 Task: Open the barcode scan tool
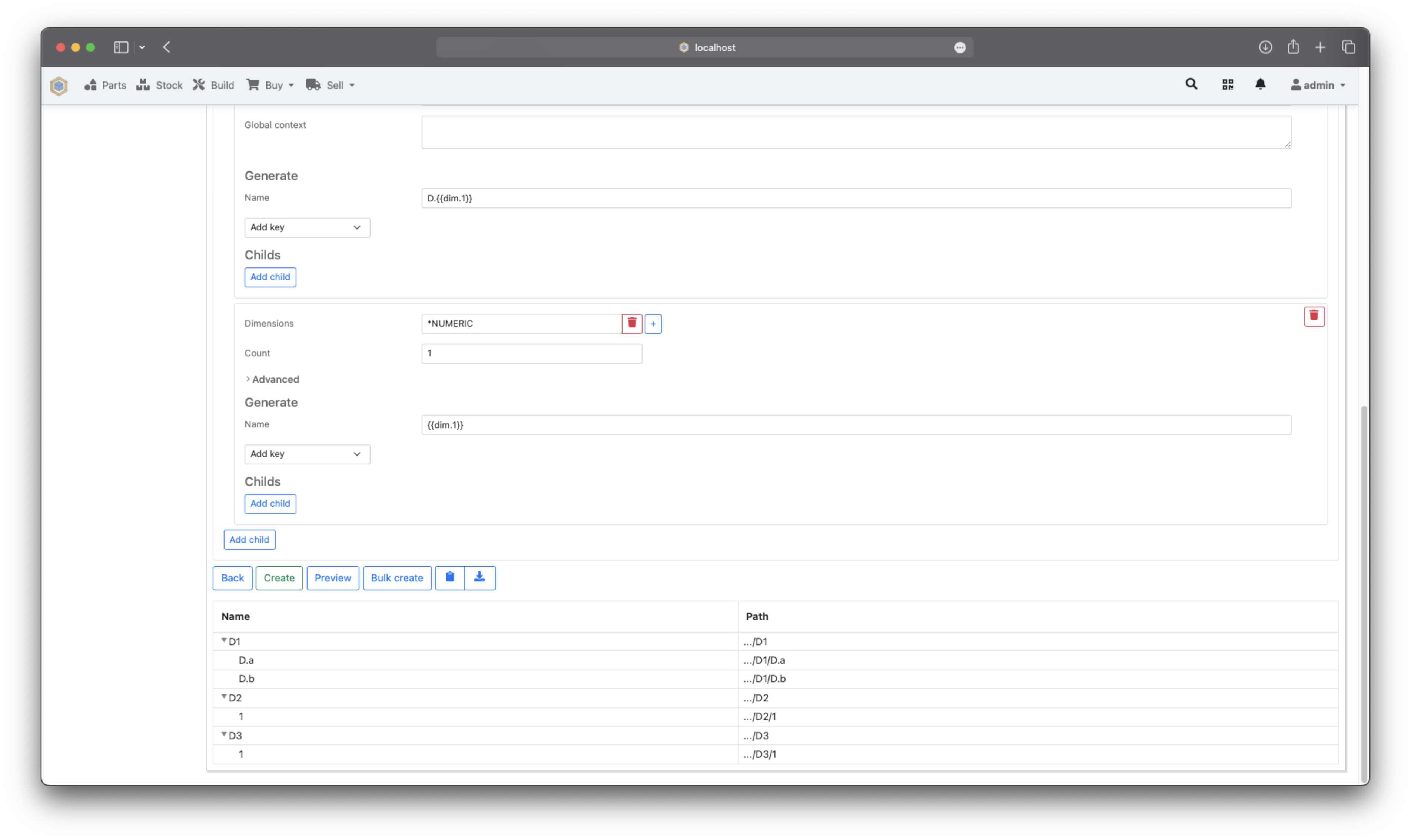[x=1228, y=84]
